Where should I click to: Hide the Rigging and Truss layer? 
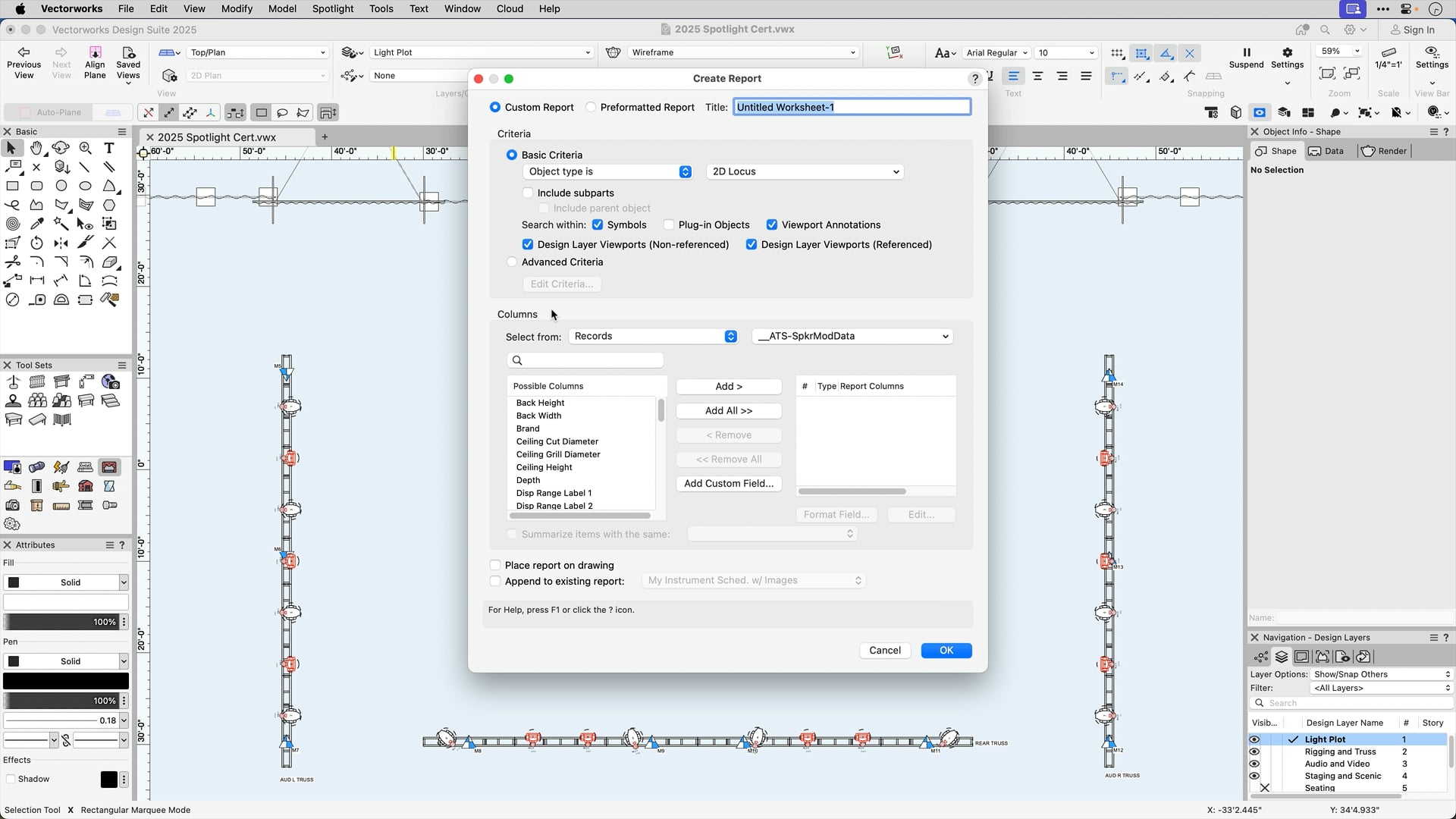[x=1255, y=752]
